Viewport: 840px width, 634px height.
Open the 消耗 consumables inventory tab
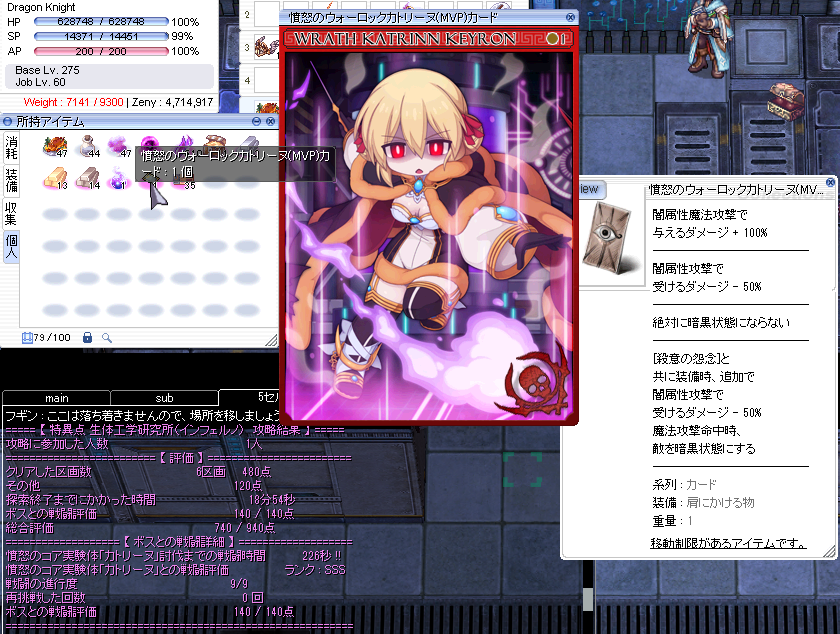[11, 148]
